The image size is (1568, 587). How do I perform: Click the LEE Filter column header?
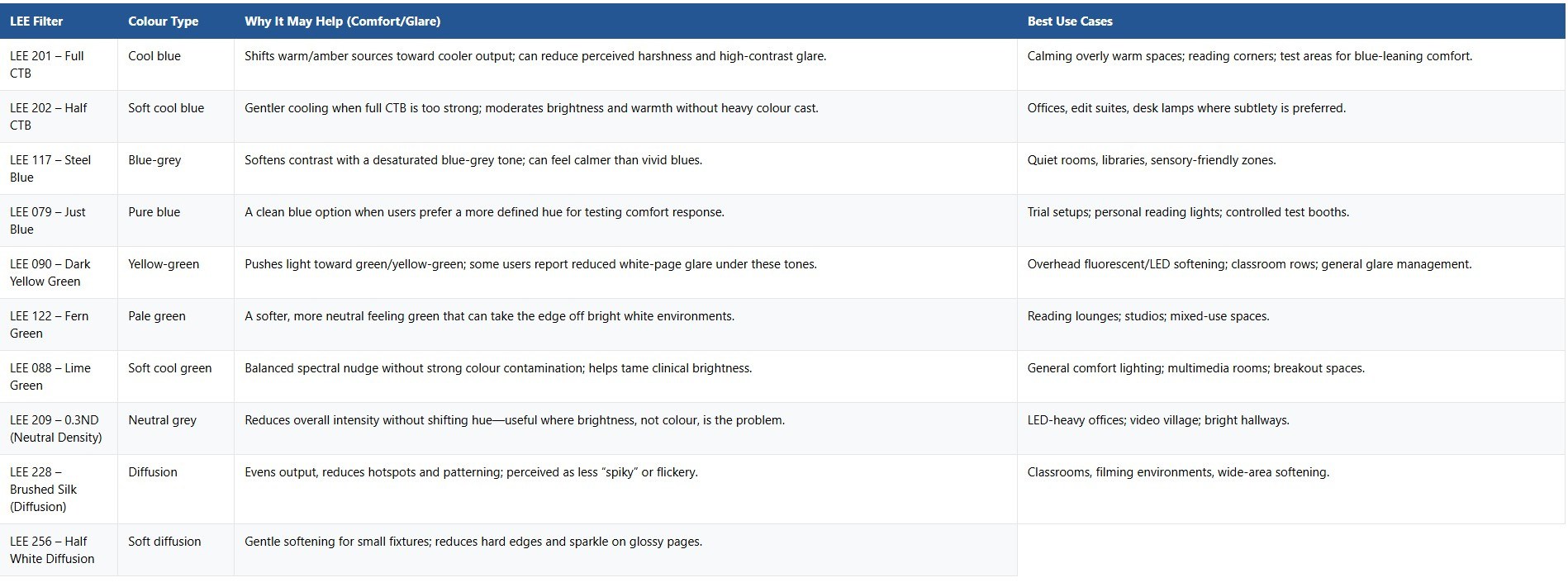pyautogui.click(x=36, y=21)
